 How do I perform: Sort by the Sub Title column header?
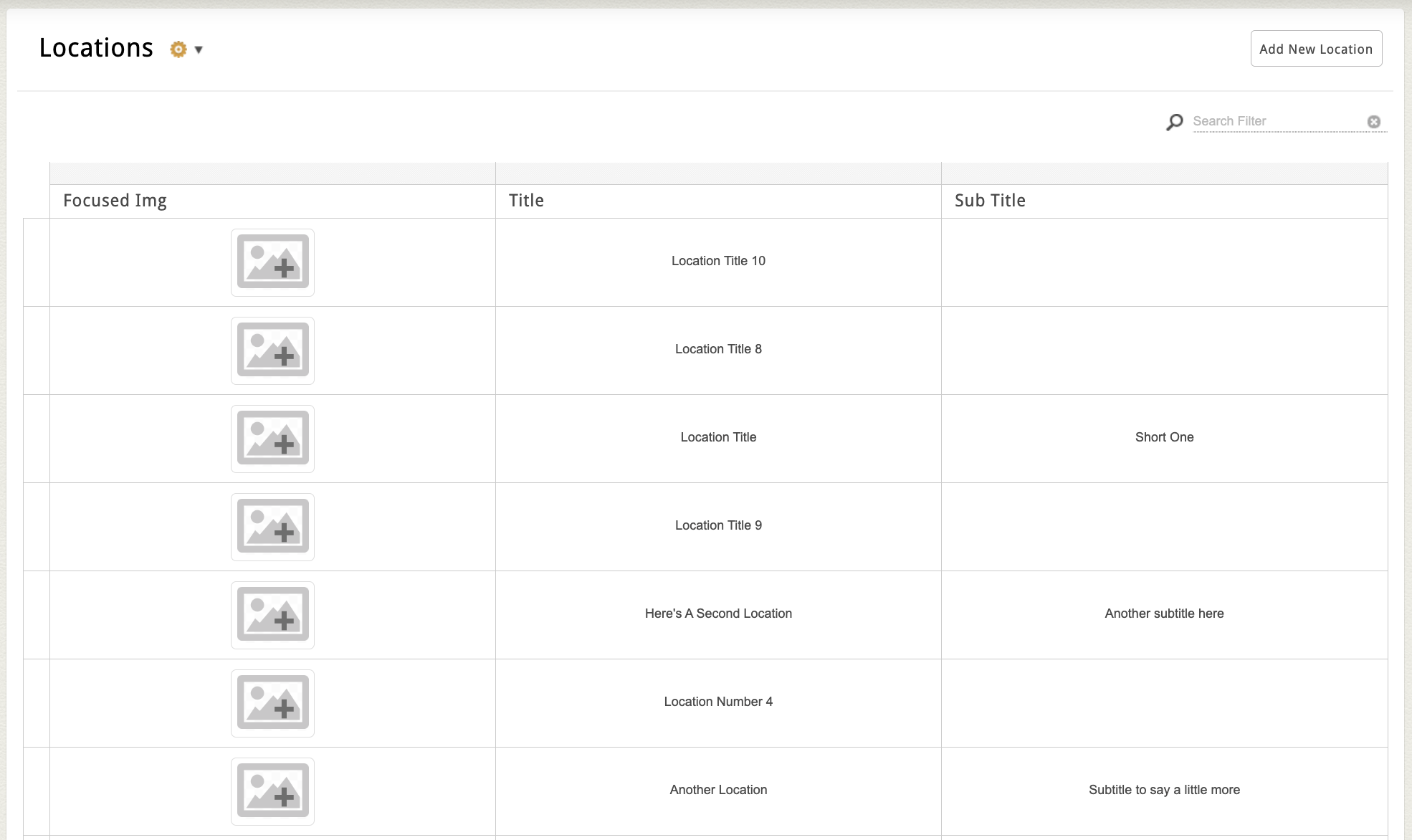tap(989, 201)
